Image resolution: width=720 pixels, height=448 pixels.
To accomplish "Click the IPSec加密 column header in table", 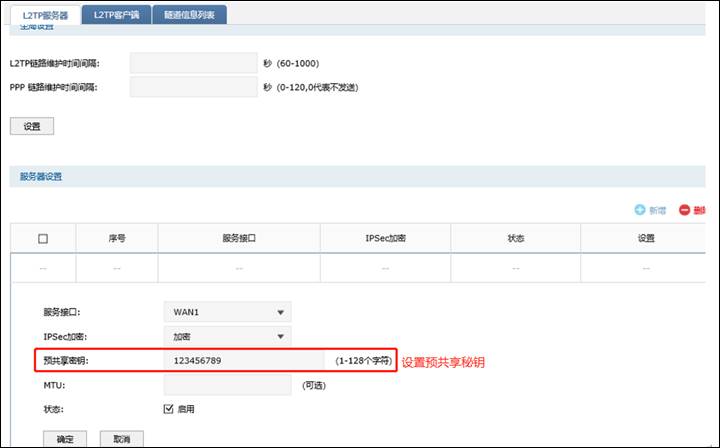I will pyautogui.click(x=385, y=238).
